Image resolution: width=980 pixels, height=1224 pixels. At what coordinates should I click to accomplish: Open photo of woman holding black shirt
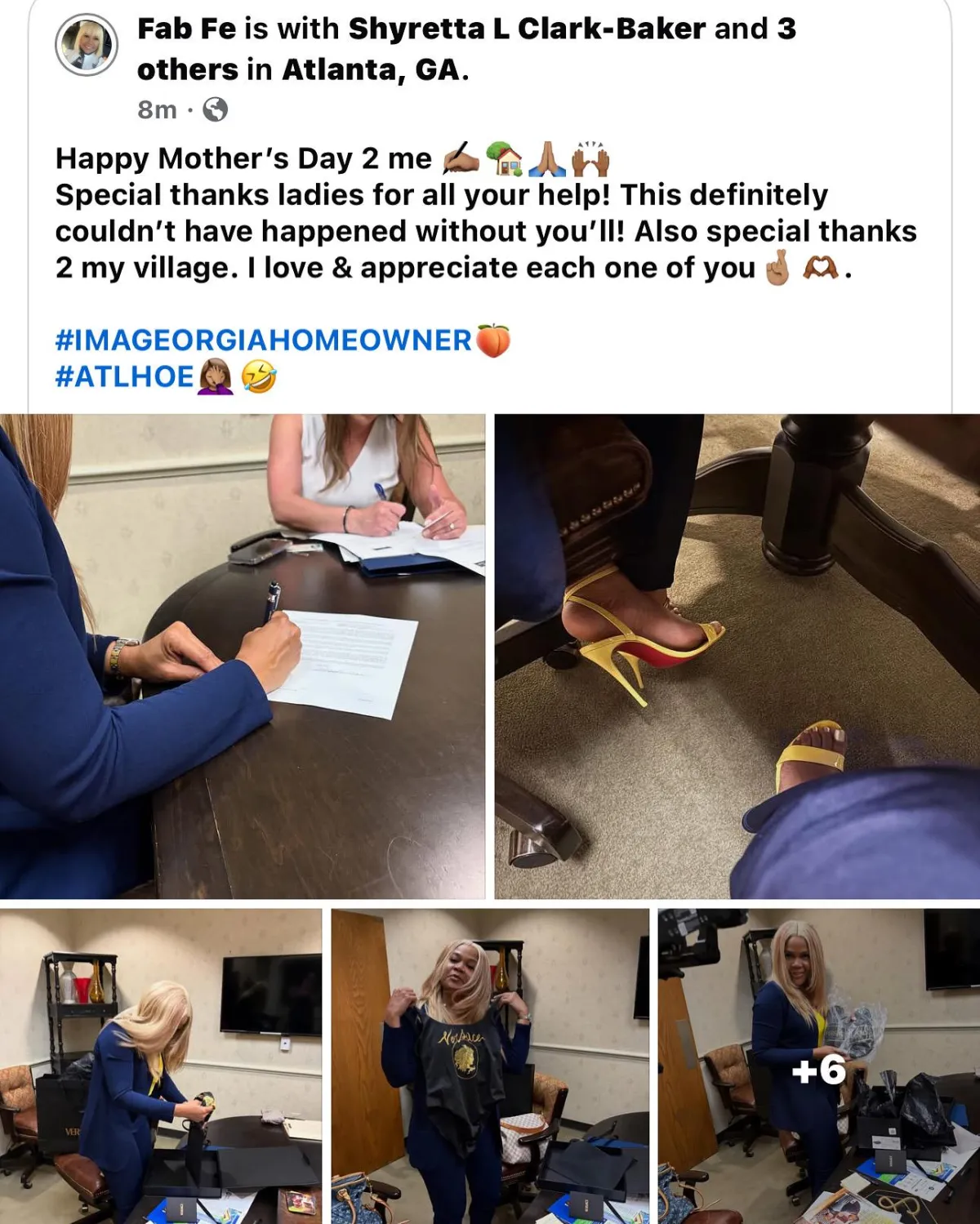pos(490,1066)
